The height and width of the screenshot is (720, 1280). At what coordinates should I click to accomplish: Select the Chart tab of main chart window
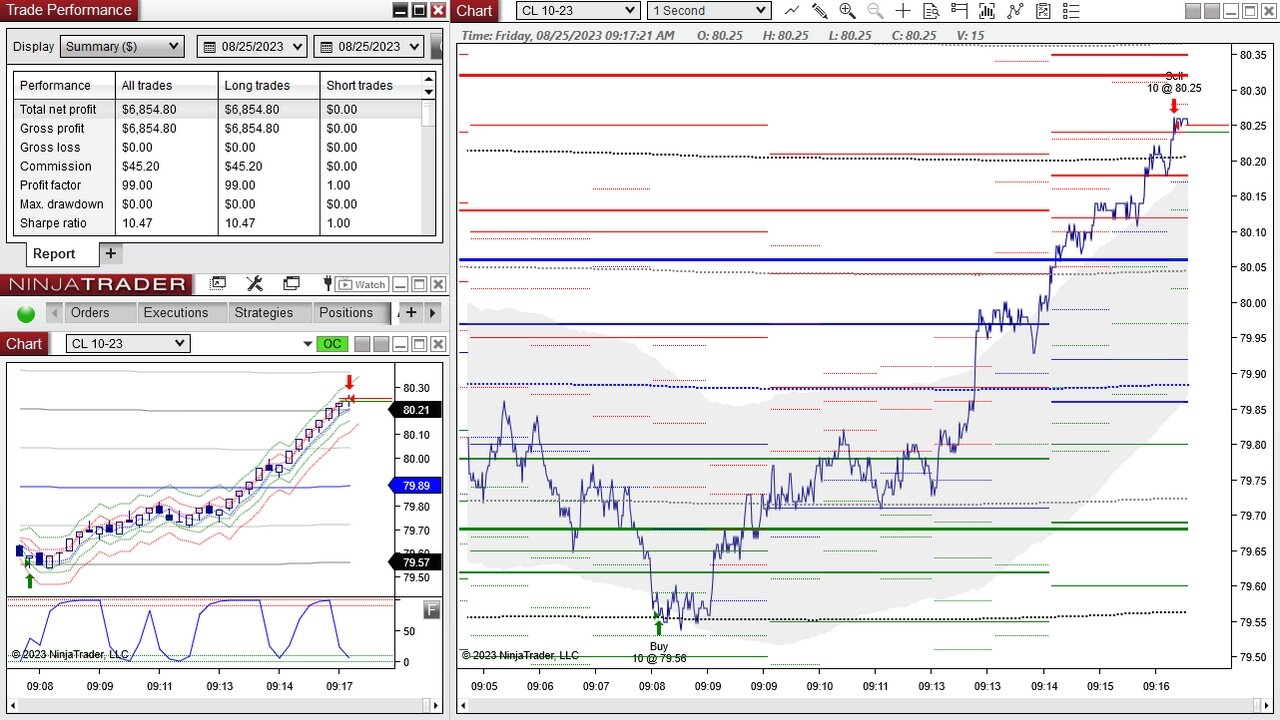click(474, 10)
